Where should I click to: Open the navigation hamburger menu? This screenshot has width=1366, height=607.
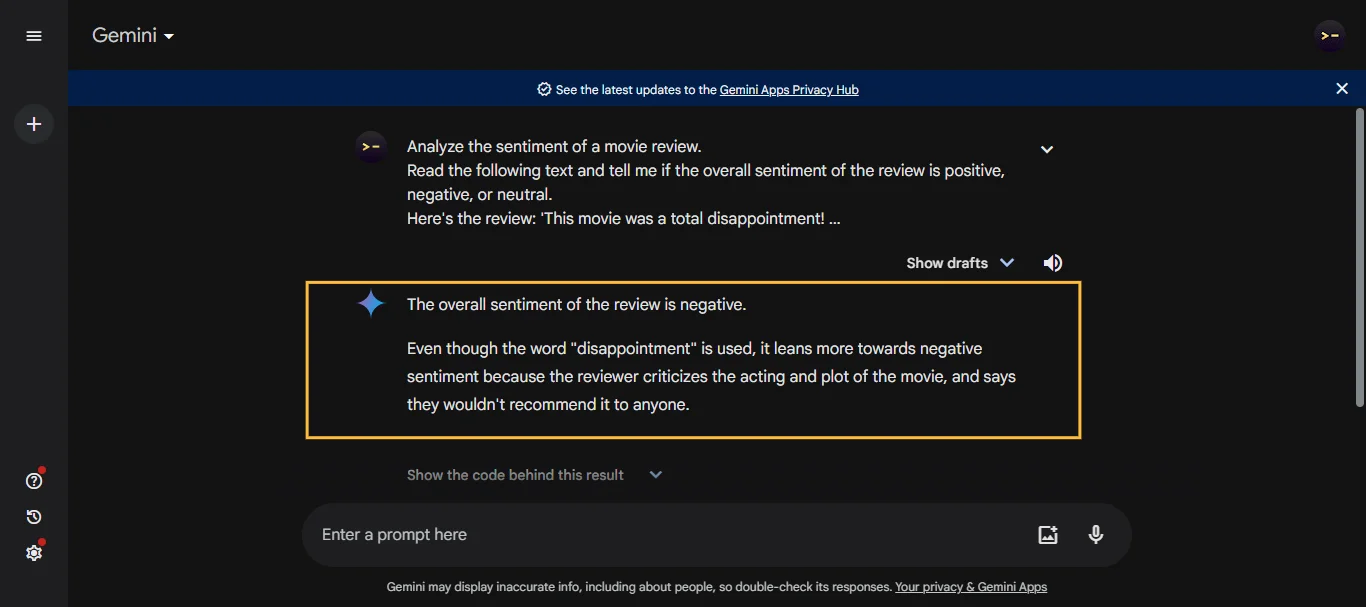[x=33, y=35]
